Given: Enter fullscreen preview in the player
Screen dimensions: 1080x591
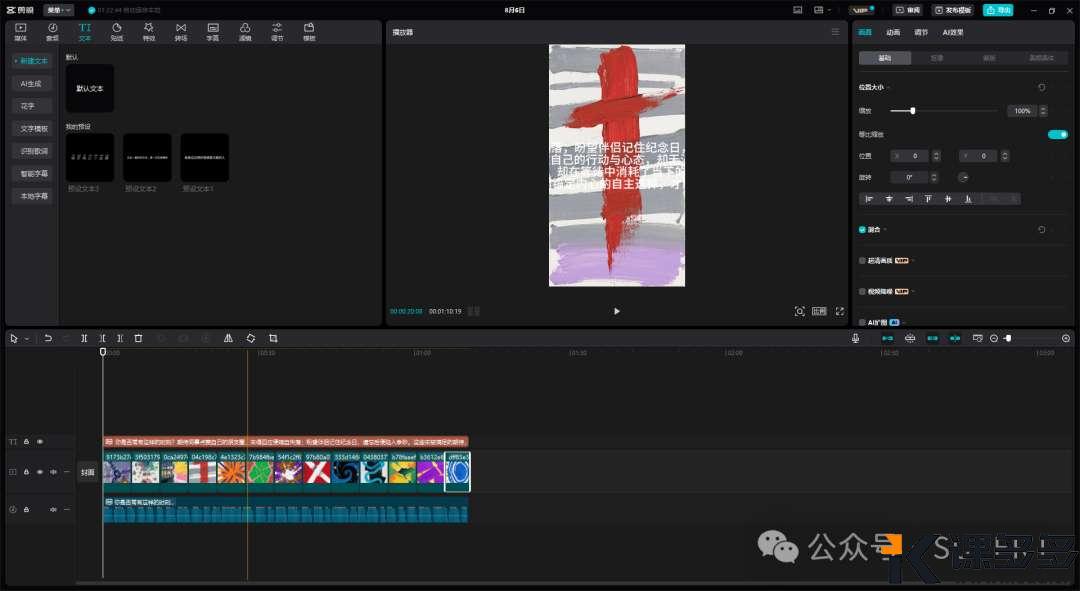Looking at the screenshot, I should (838, 311).
